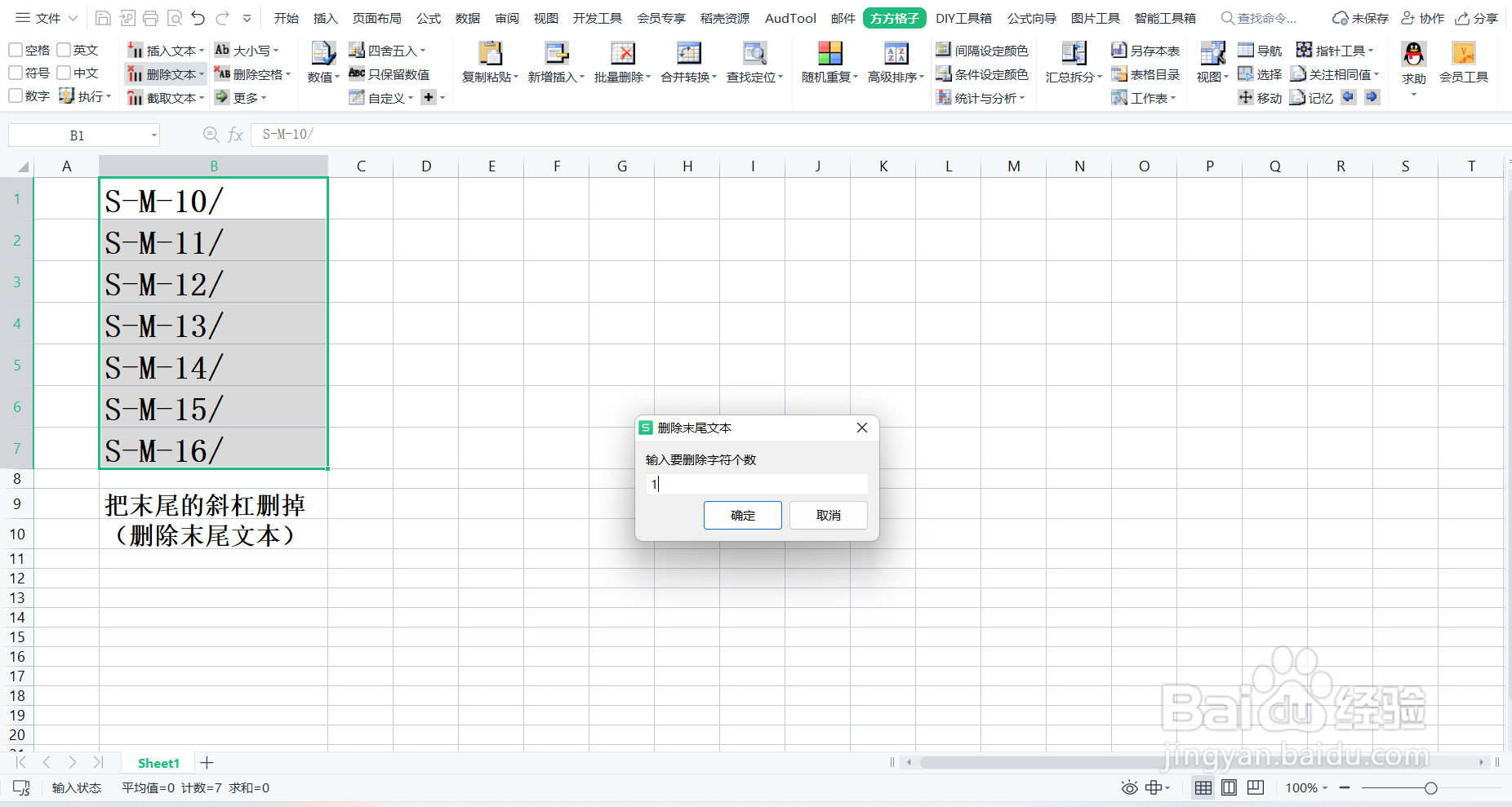Viewport: 1512px width, 807px height.
Task: Switch to the 公式 ribbon tab
Action: point(429,18)
